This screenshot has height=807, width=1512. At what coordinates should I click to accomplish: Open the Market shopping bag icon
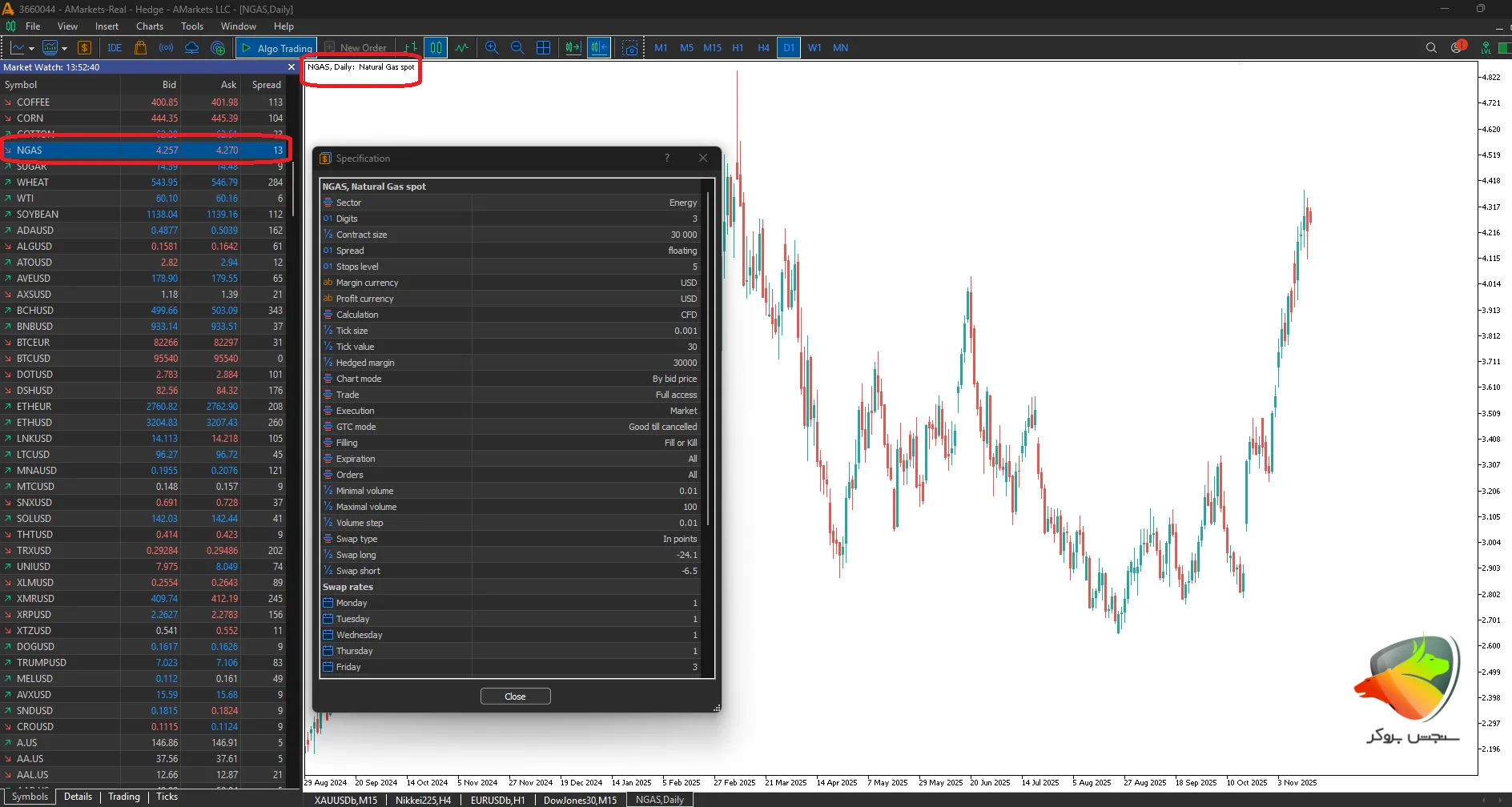click(141, 48)
